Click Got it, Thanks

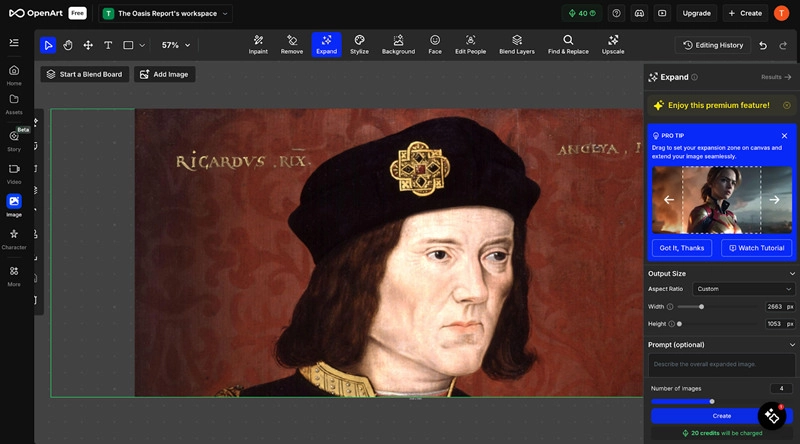[682, 248]
